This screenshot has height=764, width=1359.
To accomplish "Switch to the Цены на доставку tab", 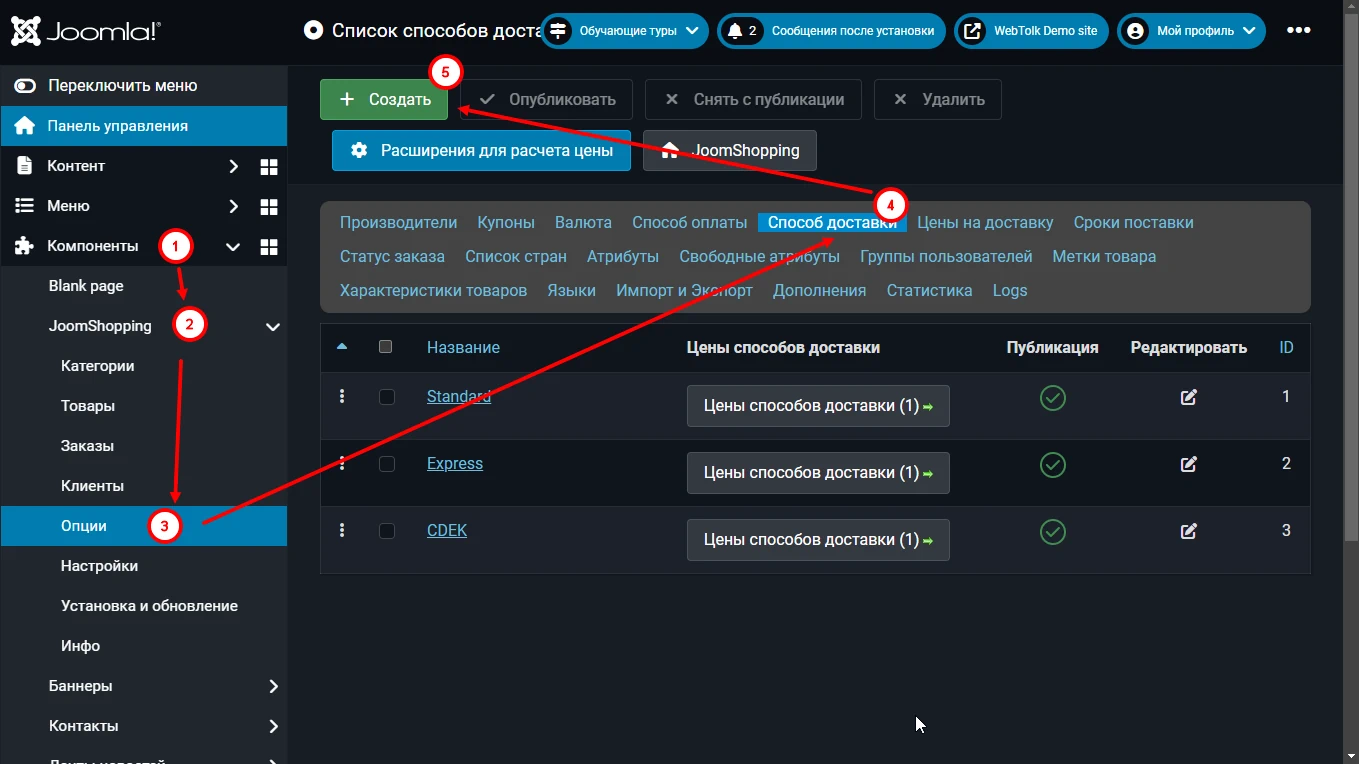I will pyautogui.click(x=985, y=222).
